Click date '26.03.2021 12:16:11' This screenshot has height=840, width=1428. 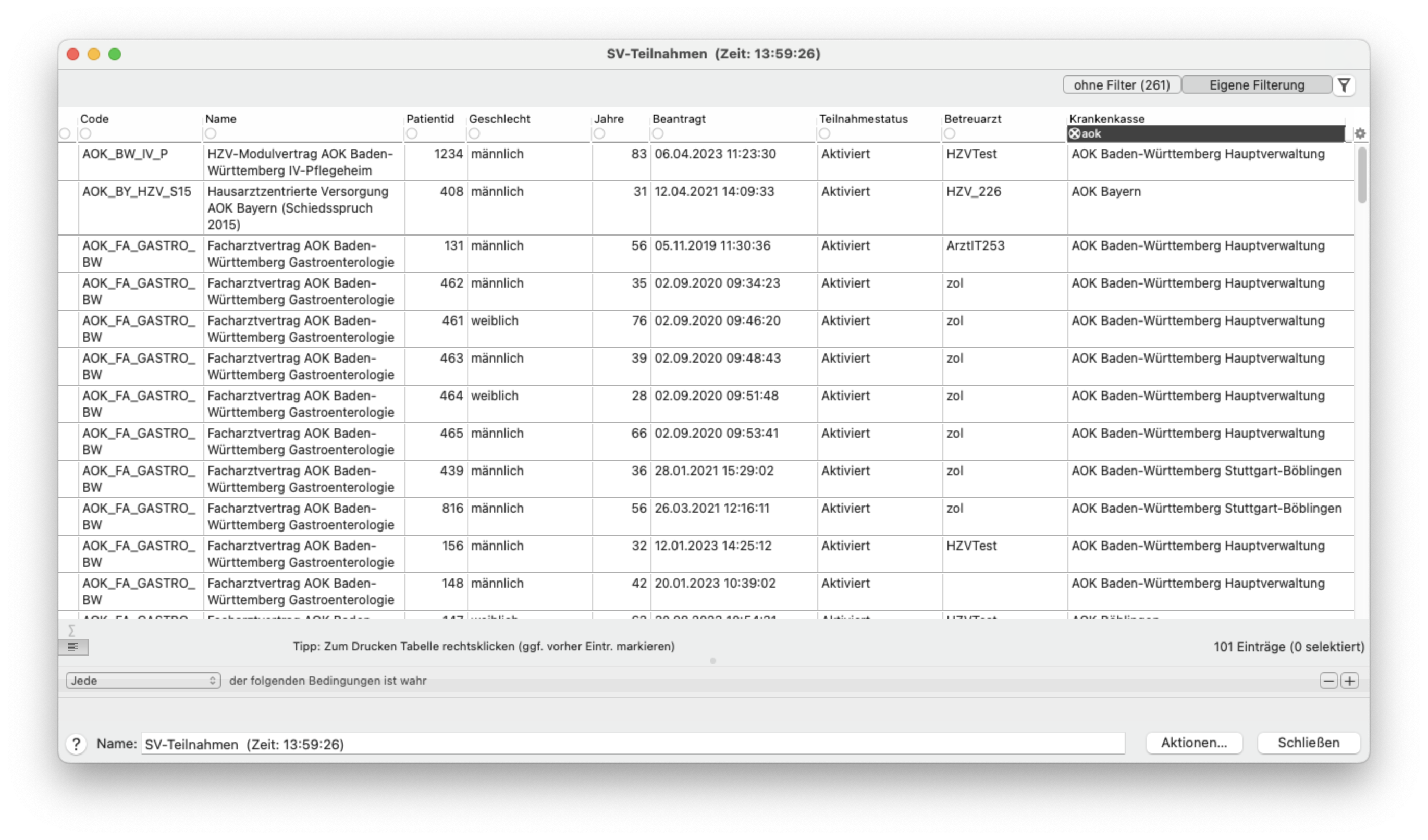pyautogui.click(x=712, y=508)
